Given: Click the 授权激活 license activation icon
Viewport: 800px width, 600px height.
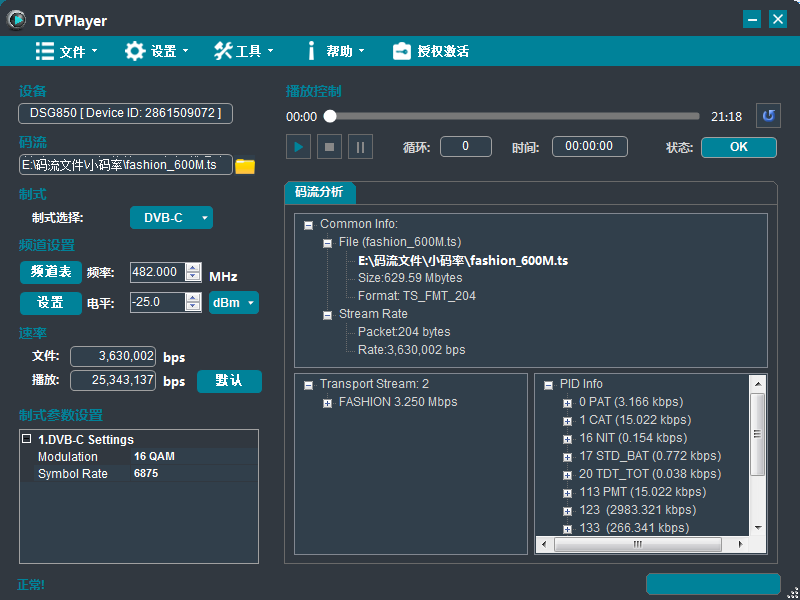Looking at the screenshot, I should tap(402, 51).
